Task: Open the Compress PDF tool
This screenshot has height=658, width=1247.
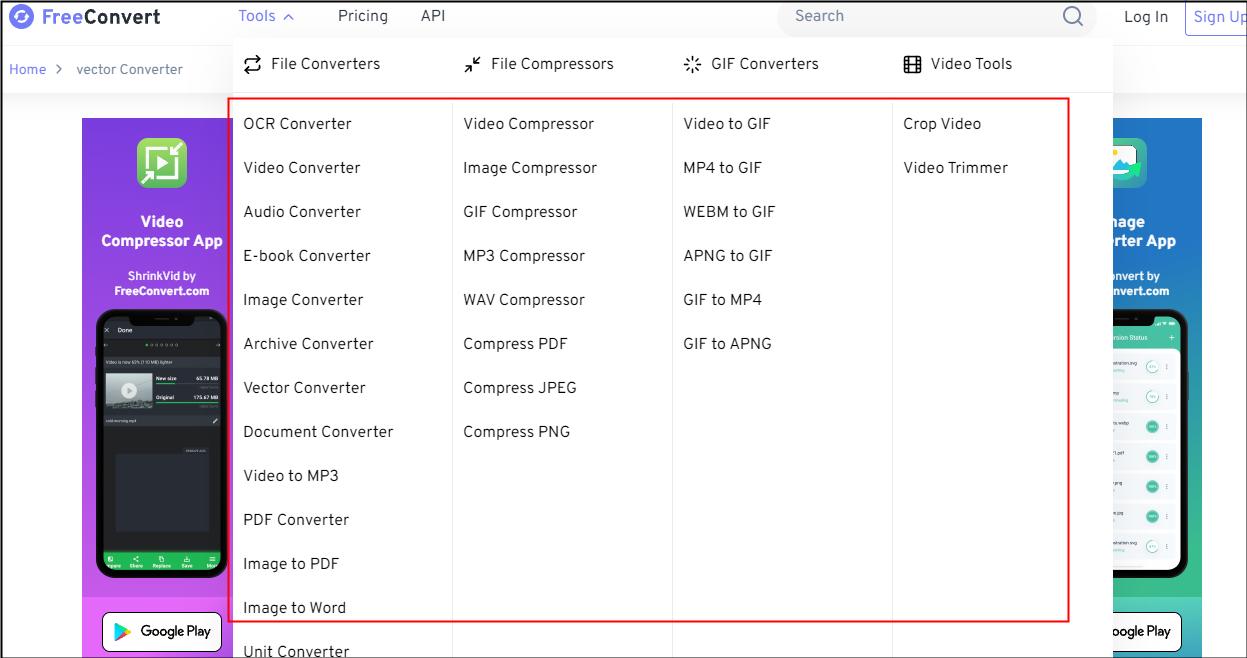Action: click(515, 344)
